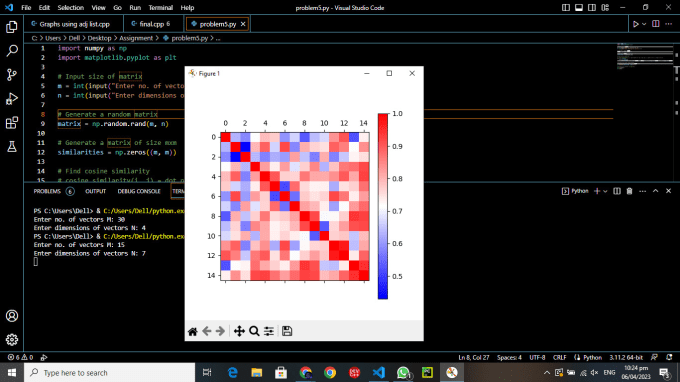Toggle the split editor button

click(656, 24)
